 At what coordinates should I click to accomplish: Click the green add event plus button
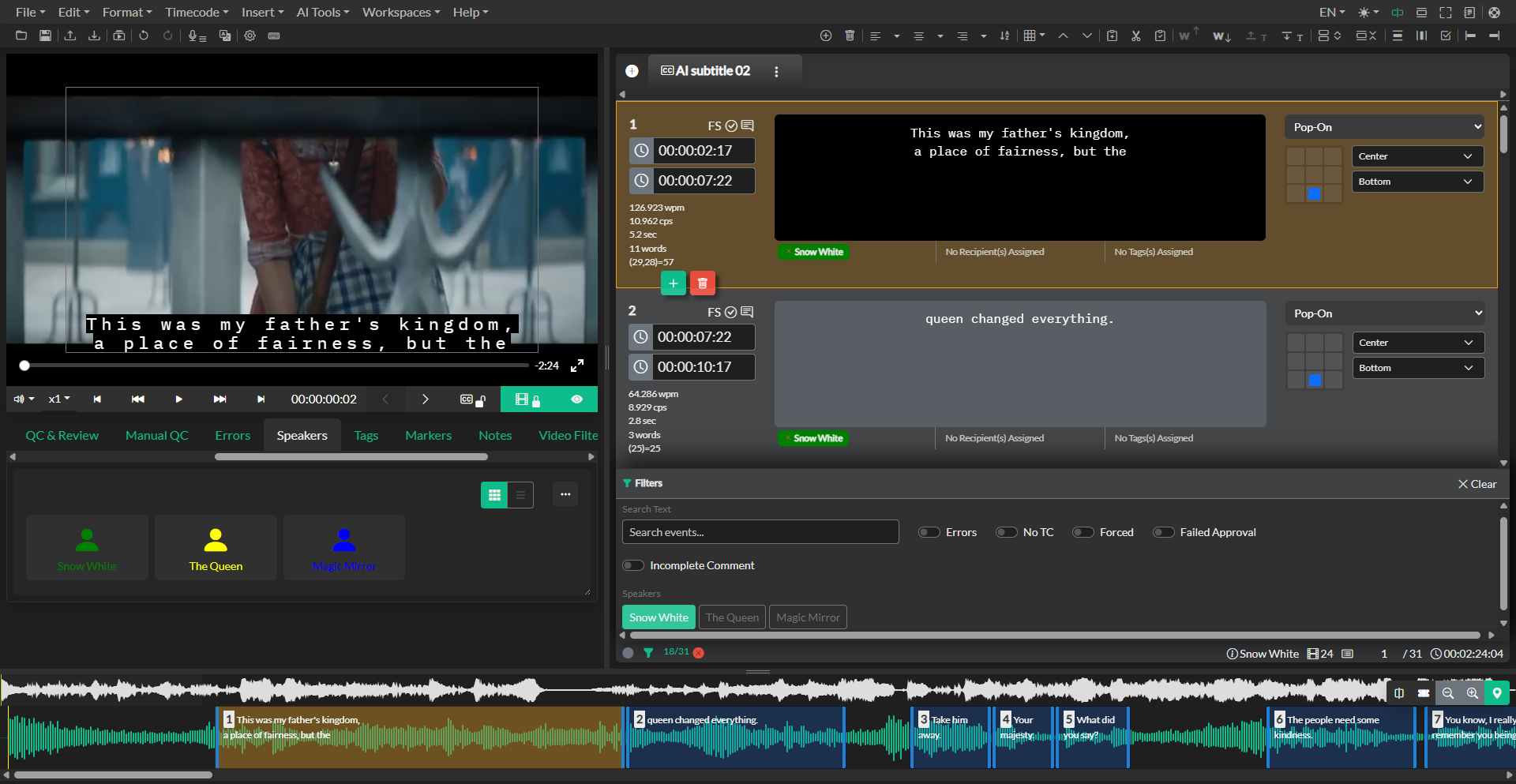tap(673, 283)
